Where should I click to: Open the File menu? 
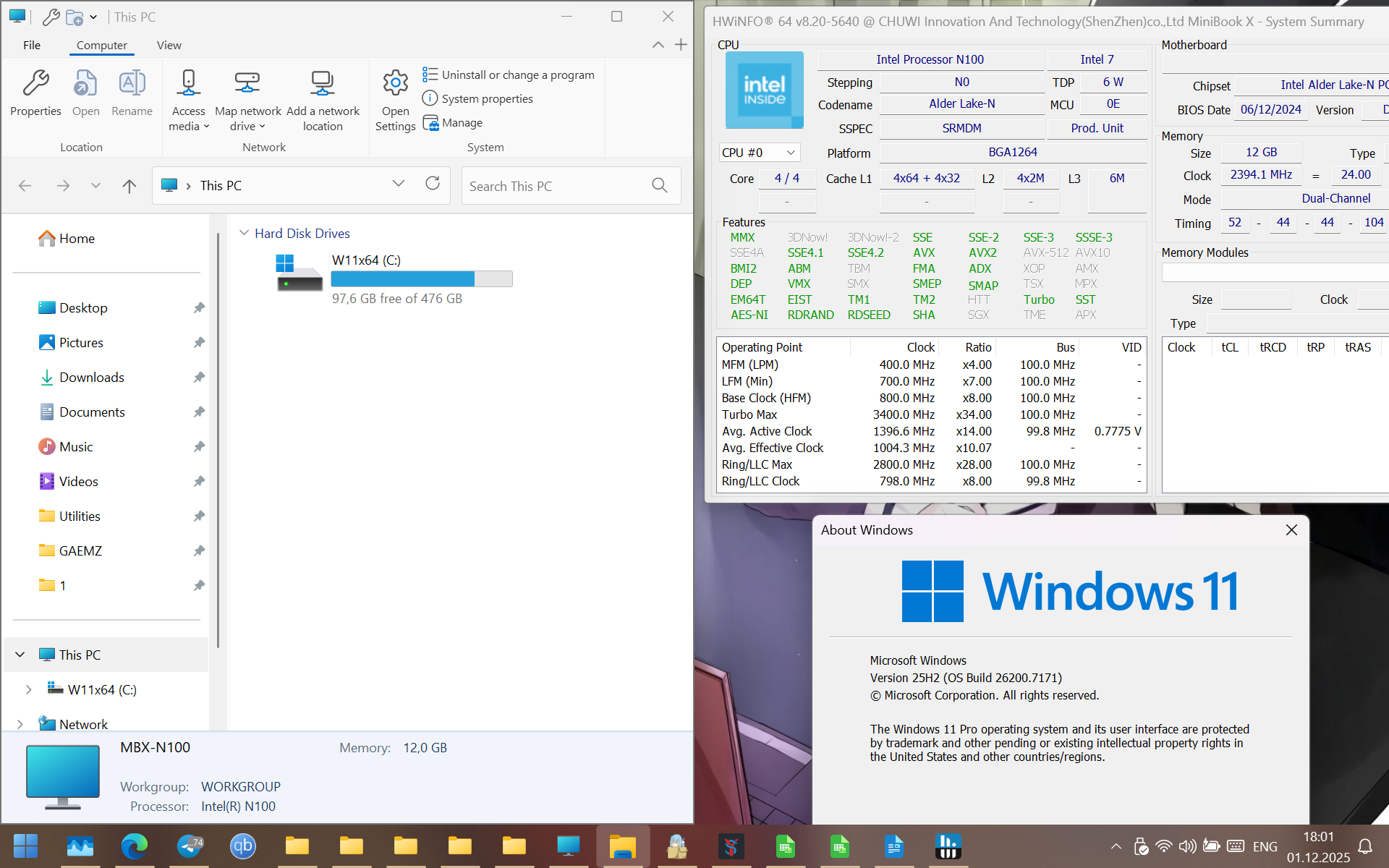tap(31, 45)
